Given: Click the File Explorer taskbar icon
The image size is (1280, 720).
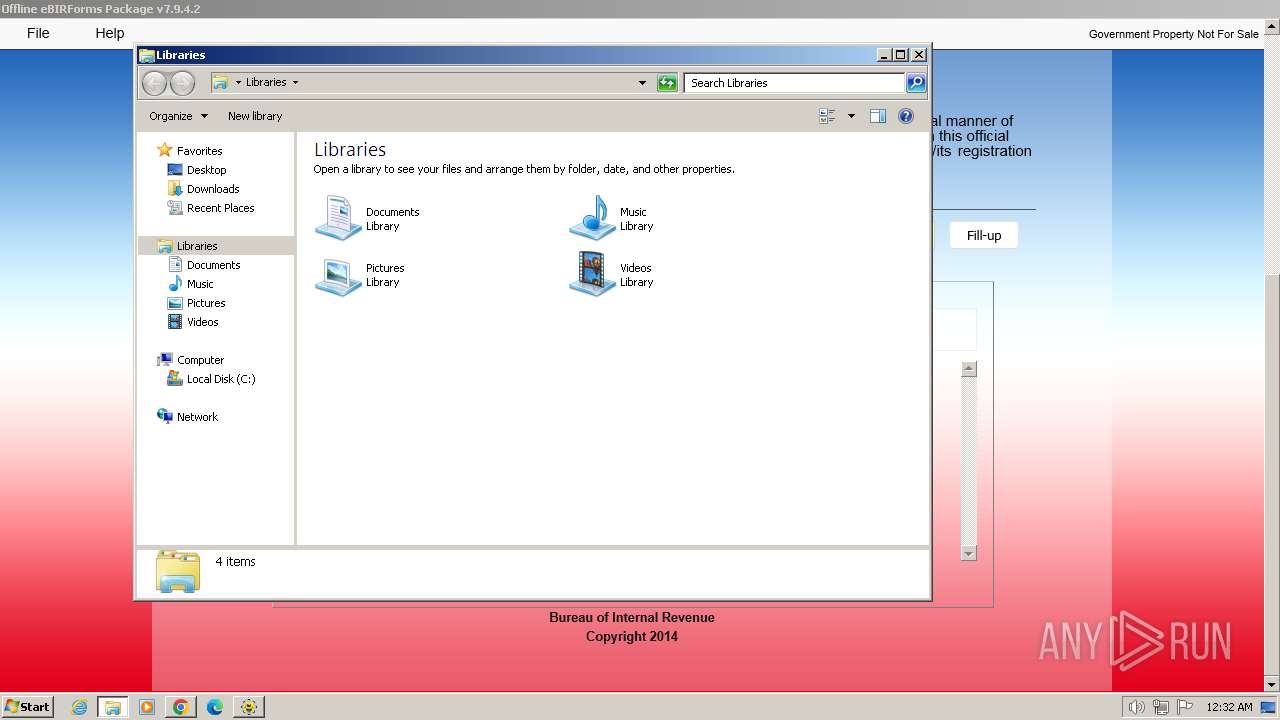Looking at the screenshot, I should (x=113, y=707).
